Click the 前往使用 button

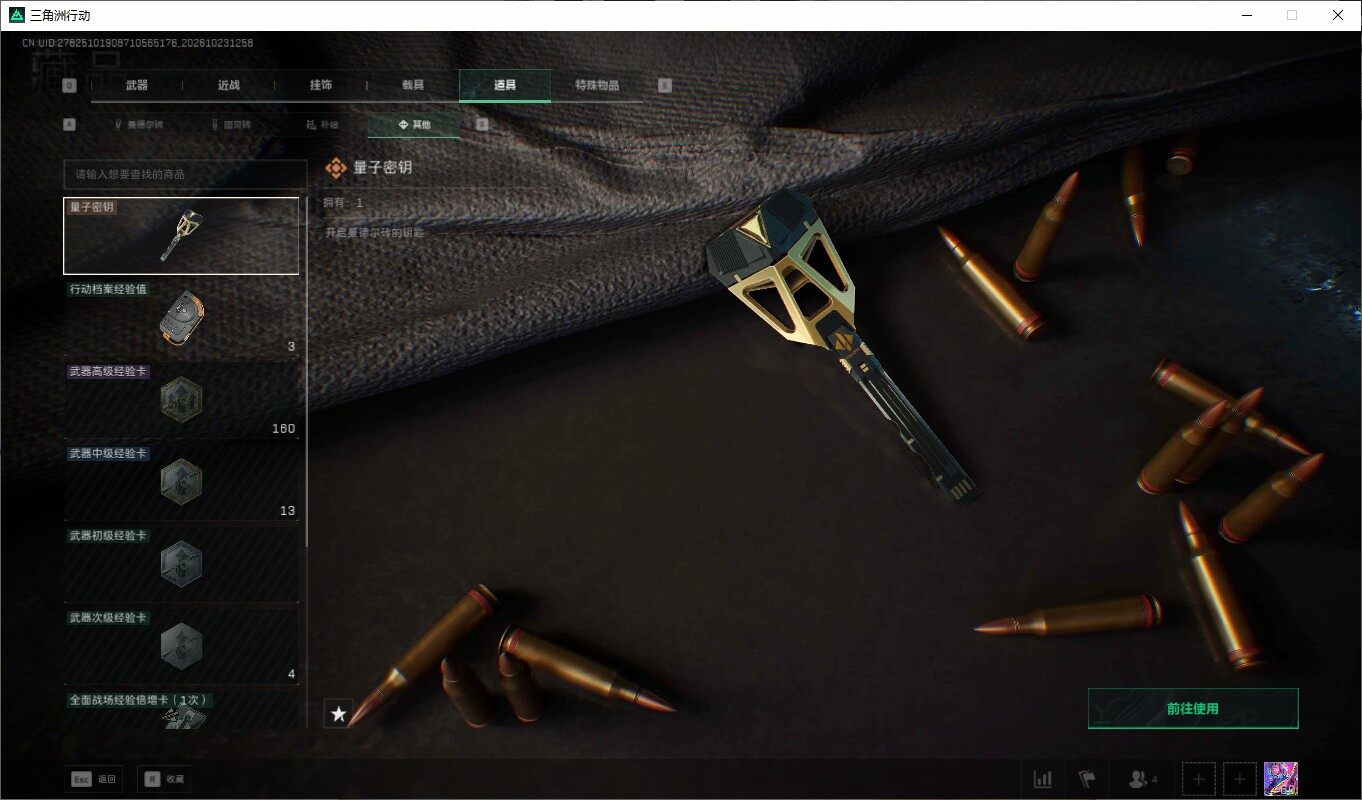click(1193, 709)
